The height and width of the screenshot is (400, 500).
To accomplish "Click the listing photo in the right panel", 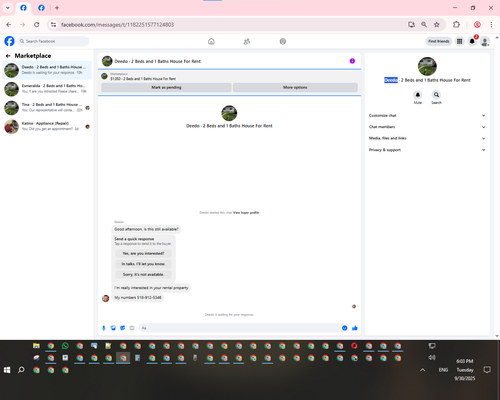I will [427, 66].
